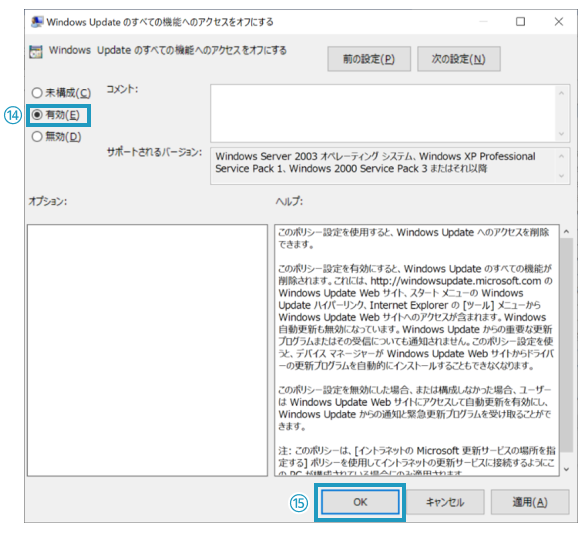Click the 適用(A) button
Screen dimensions: 587x533
pyautogui.click(x=530, y=502)
